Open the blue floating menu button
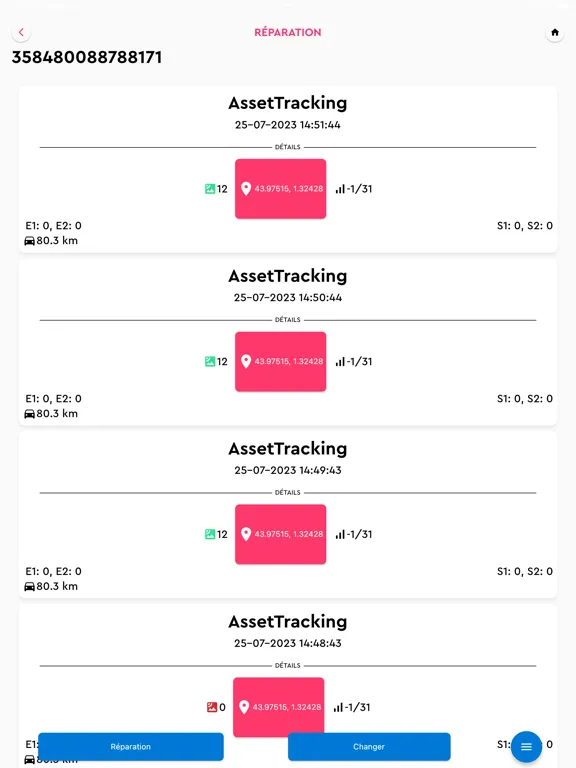 coord(526,746)
